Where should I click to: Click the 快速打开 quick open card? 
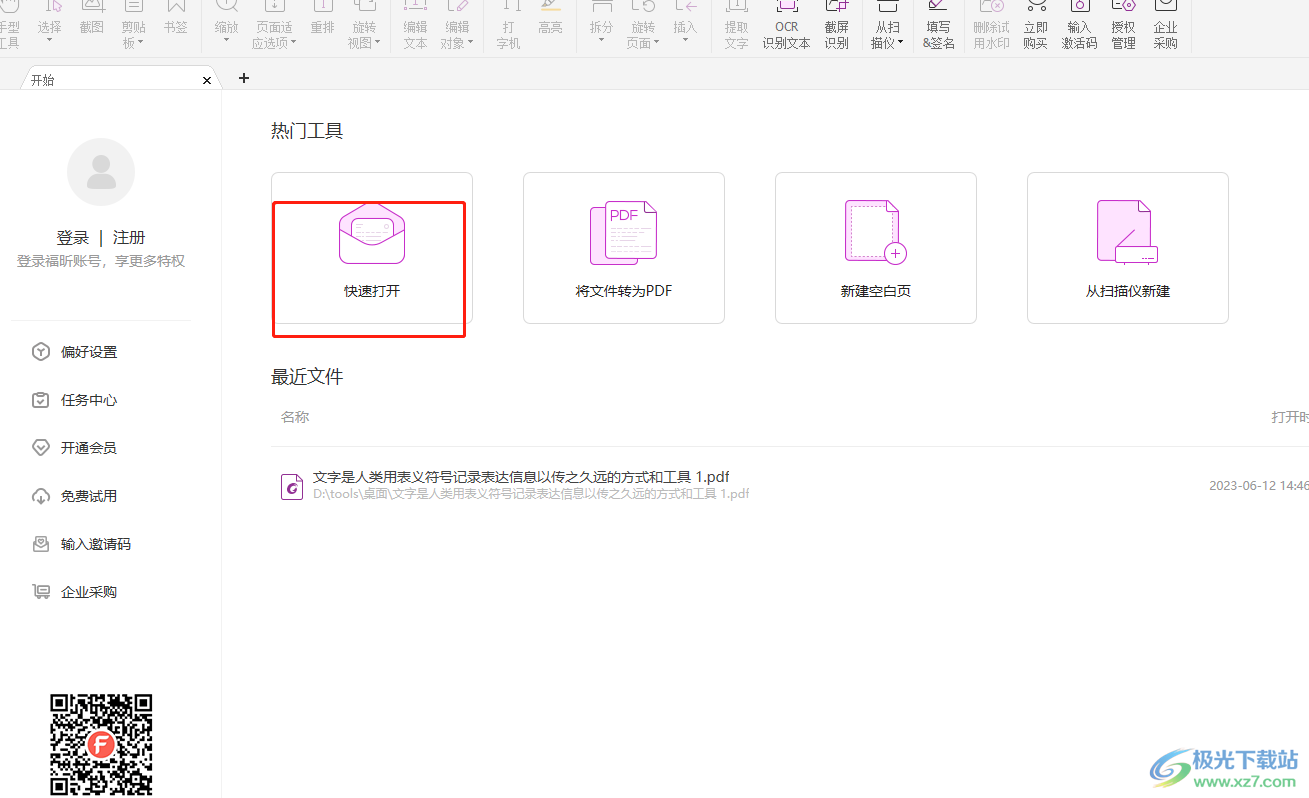(372, 248)
